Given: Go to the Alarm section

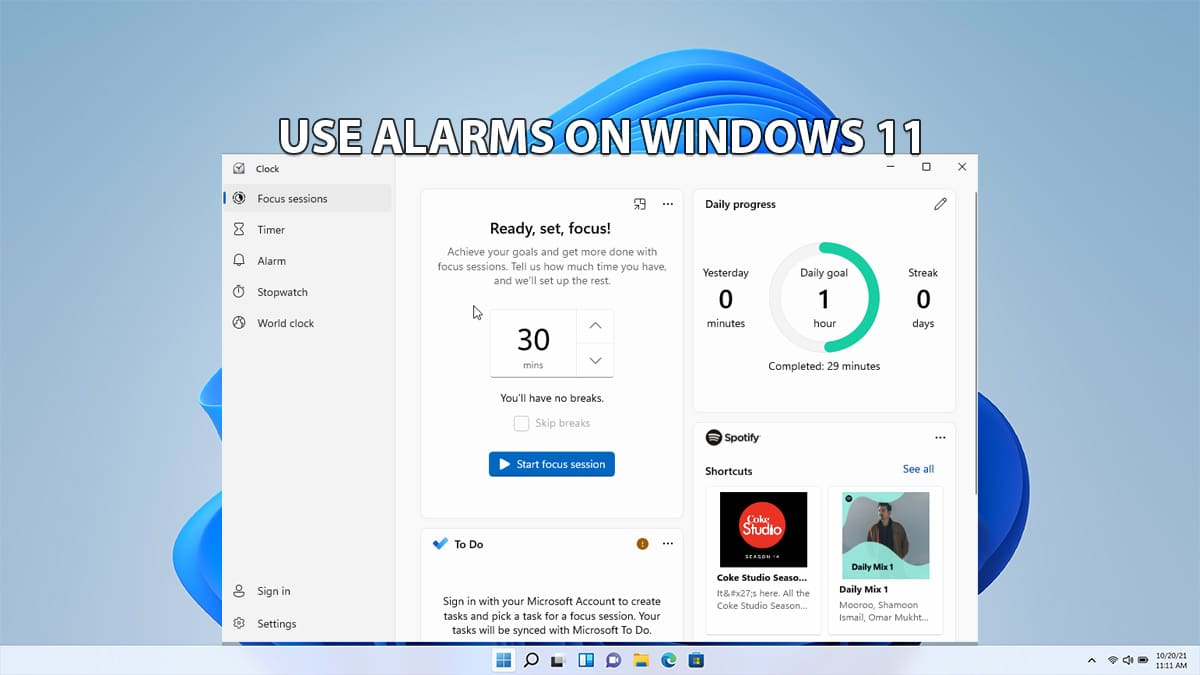Looking at the screenshot, I should pyautogui.click(x=308, y=260).
